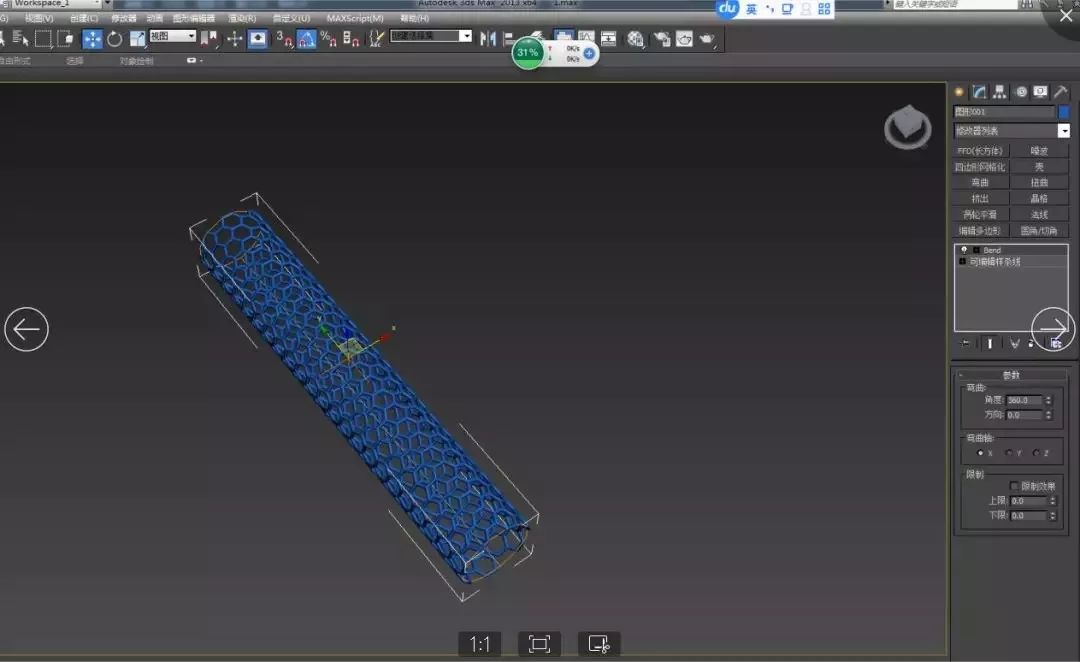Image resolution: width=1080 pixels, height=662 pixels.
Task: Open the named selection sets dropdown
Action: (431, 36)
